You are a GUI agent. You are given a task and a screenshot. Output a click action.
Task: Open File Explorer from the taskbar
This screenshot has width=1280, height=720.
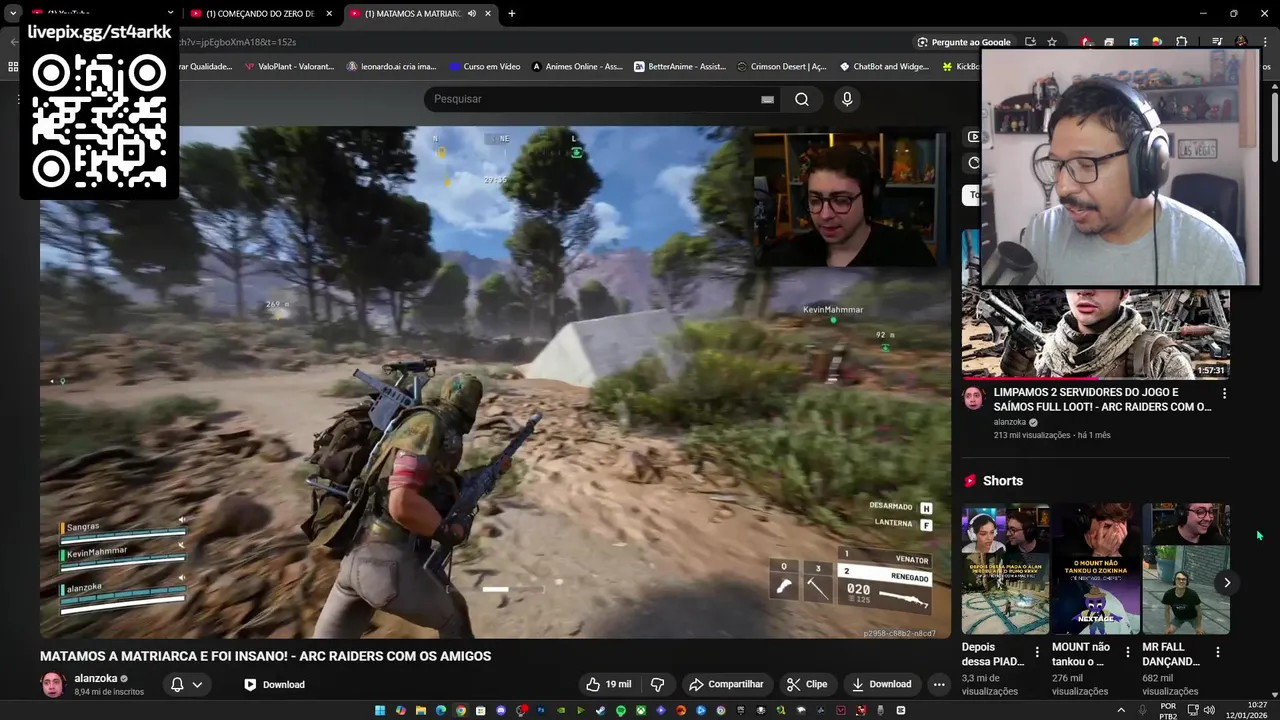420,710
